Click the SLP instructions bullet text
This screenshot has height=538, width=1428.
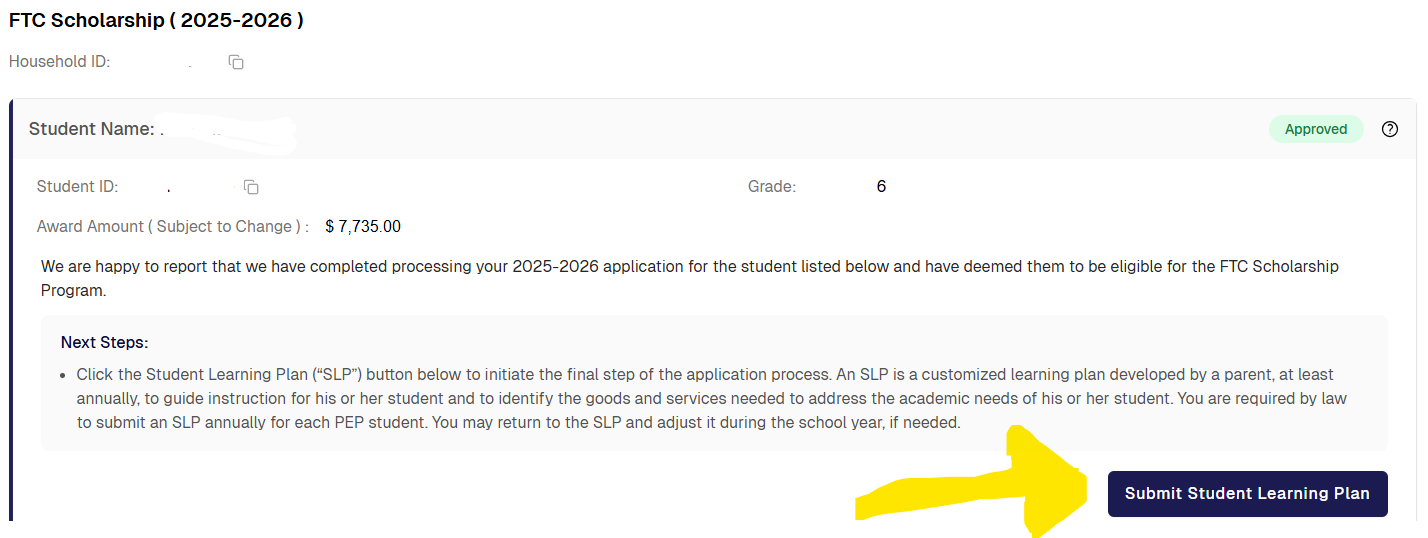[712, 398]
